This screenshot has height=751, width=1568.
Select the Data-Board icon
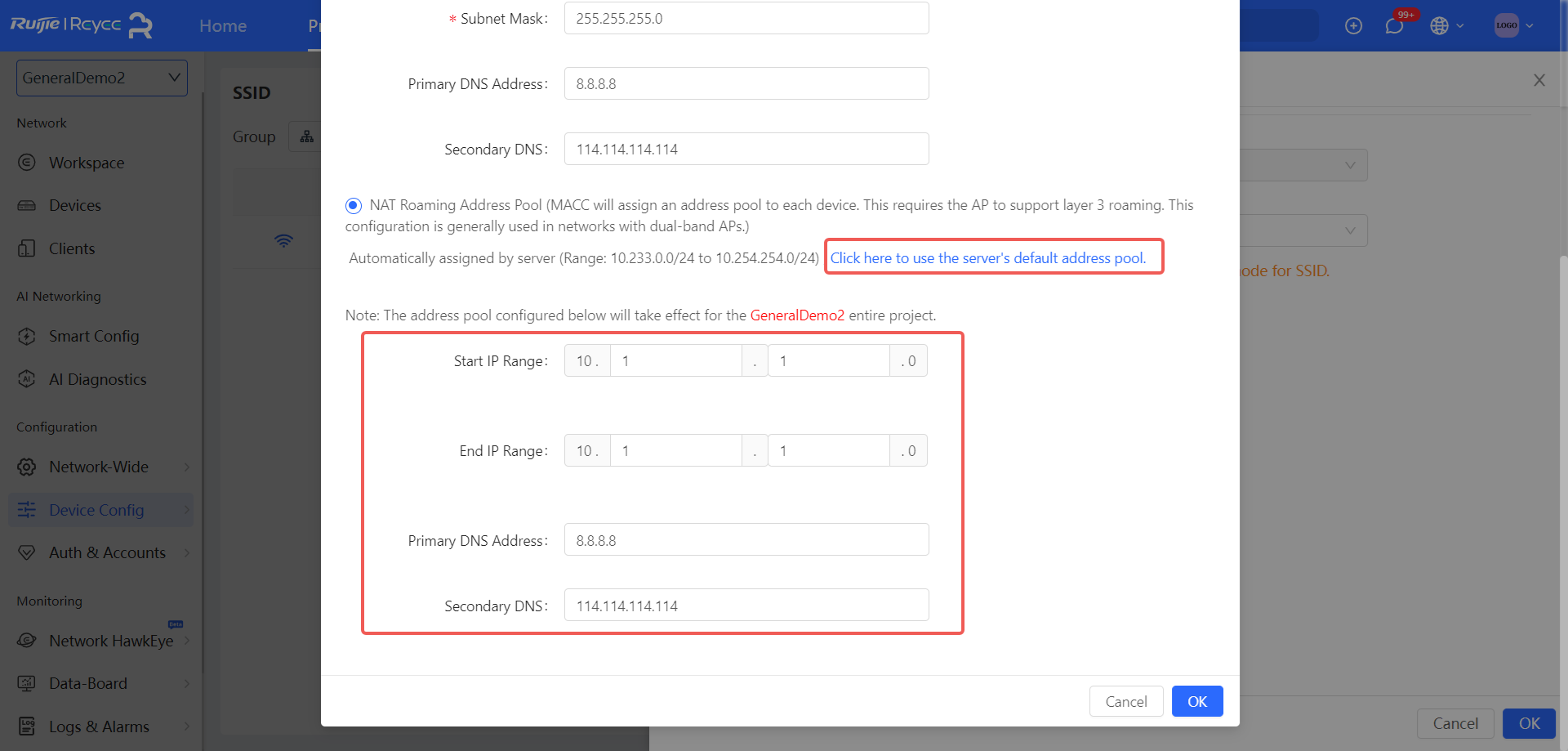pos(27,683)
